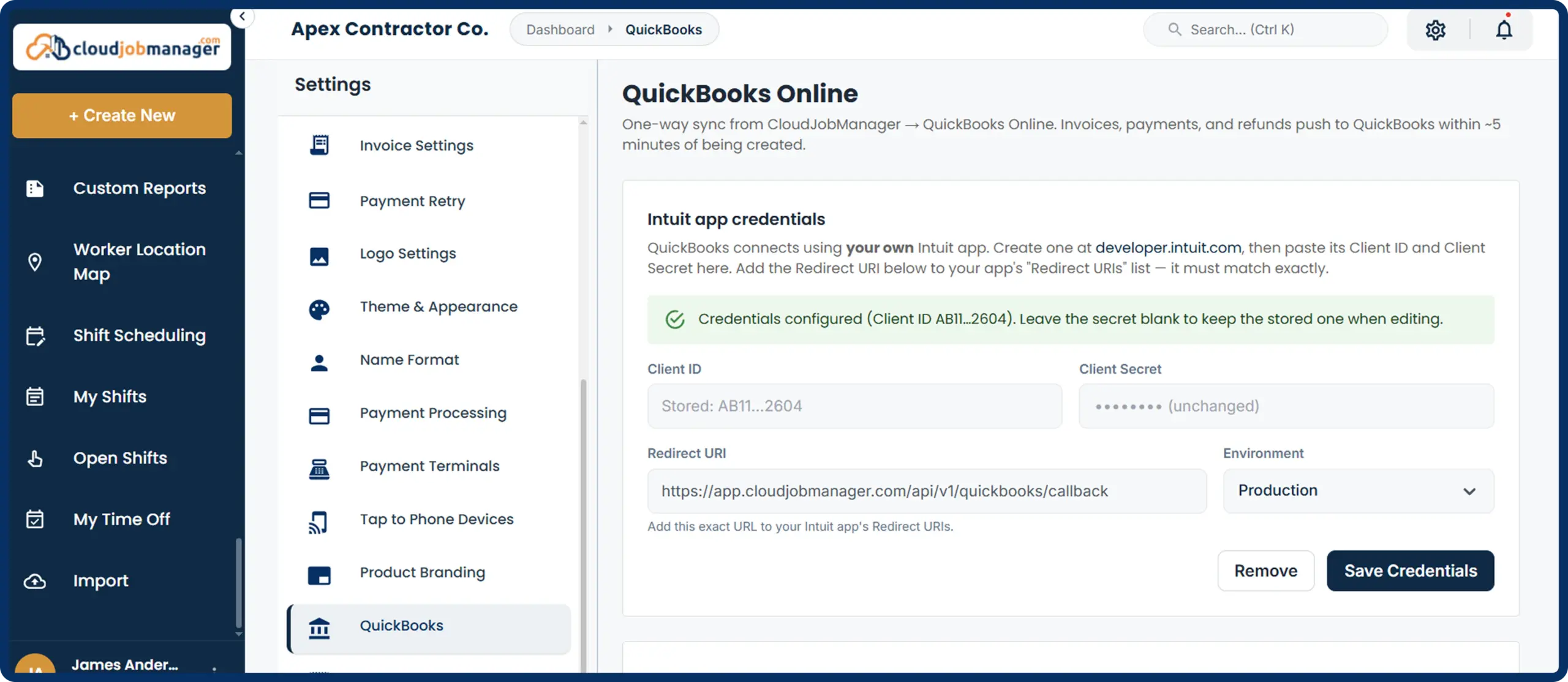
Task: Select Payment Terminals settings
Action: [x=429, y=466]
